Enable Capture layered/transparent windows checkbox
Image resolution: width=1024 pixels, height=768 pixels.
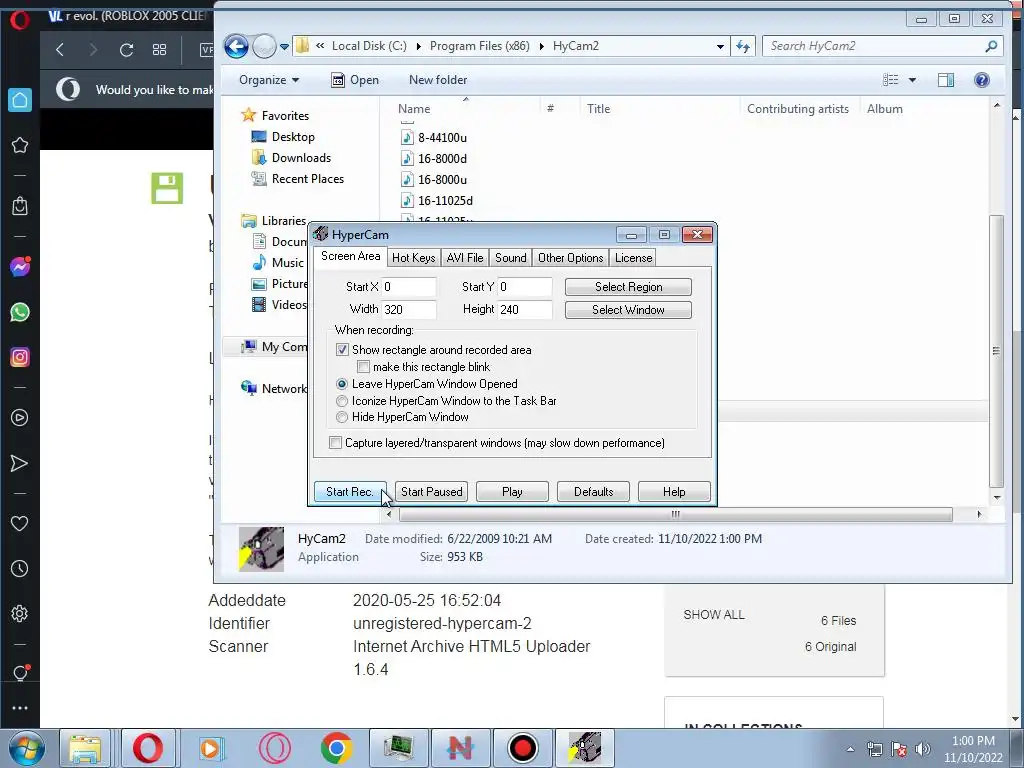coord(336,443)
